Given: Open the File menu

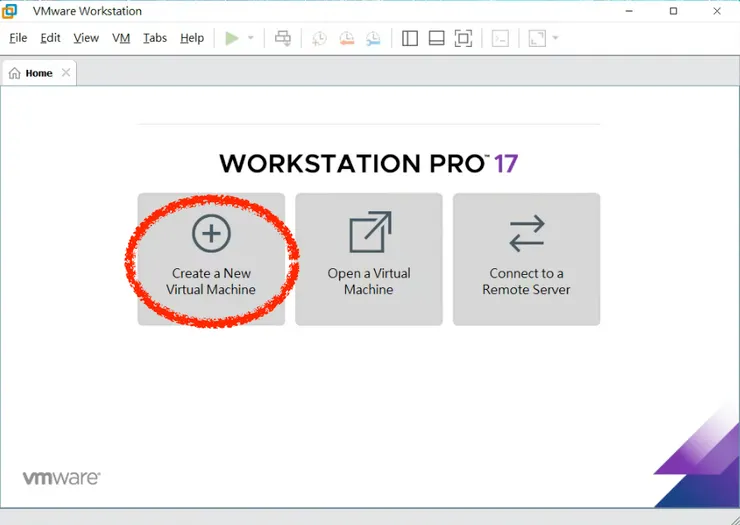Looking at the screenshot, I should (x=18, y=38).
